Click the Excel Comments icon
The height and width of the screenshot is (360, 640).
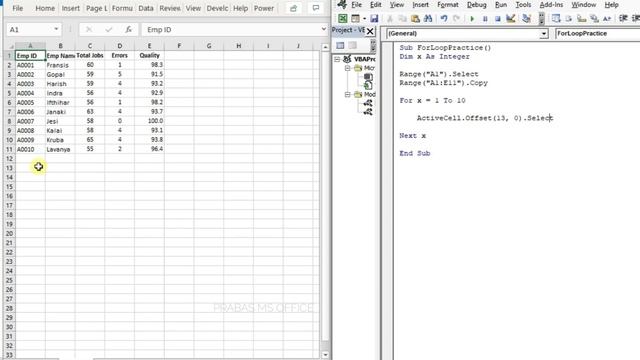pos(316,8)
